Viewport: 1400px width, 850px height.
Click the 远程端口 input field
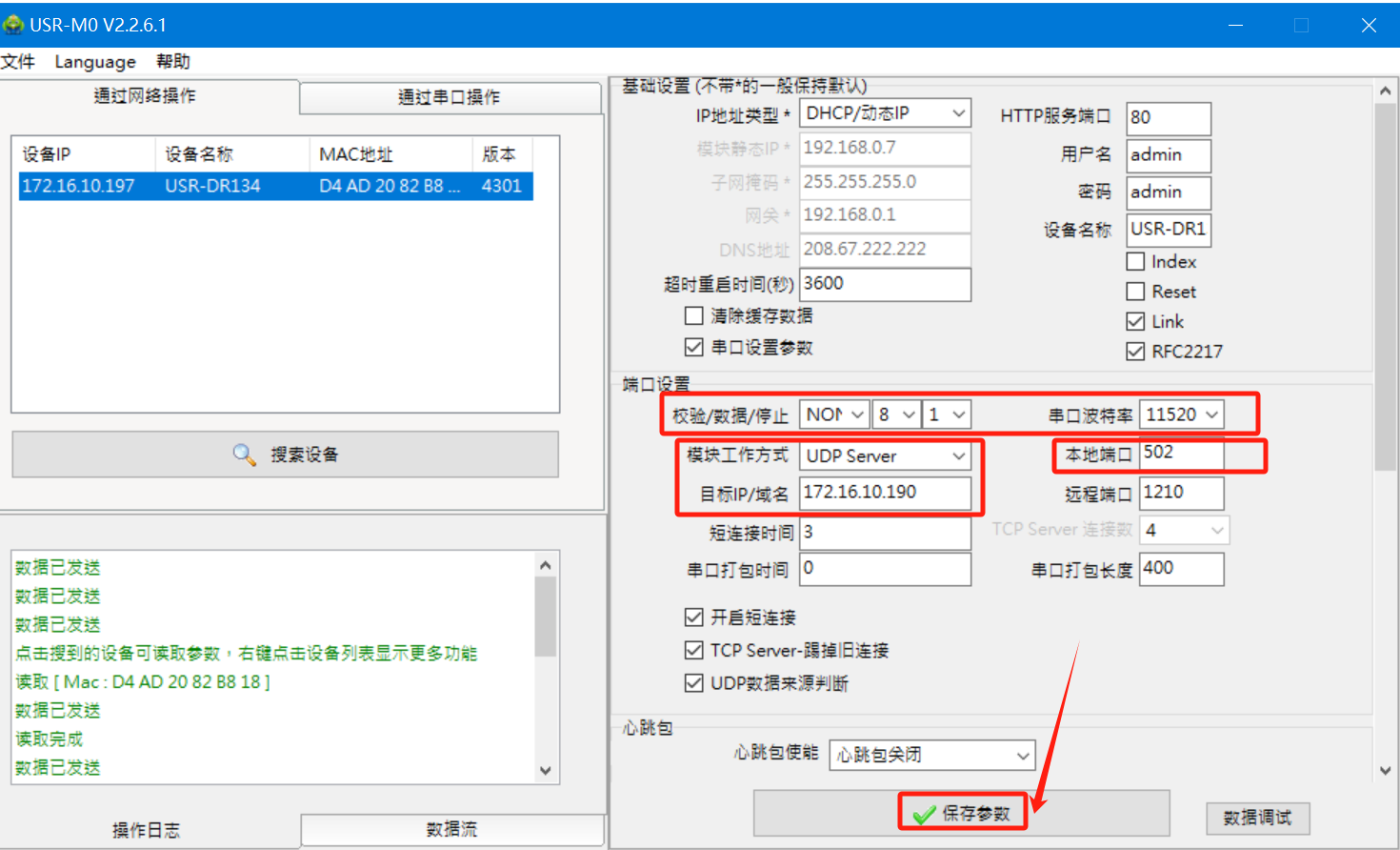coord(1182,493)
